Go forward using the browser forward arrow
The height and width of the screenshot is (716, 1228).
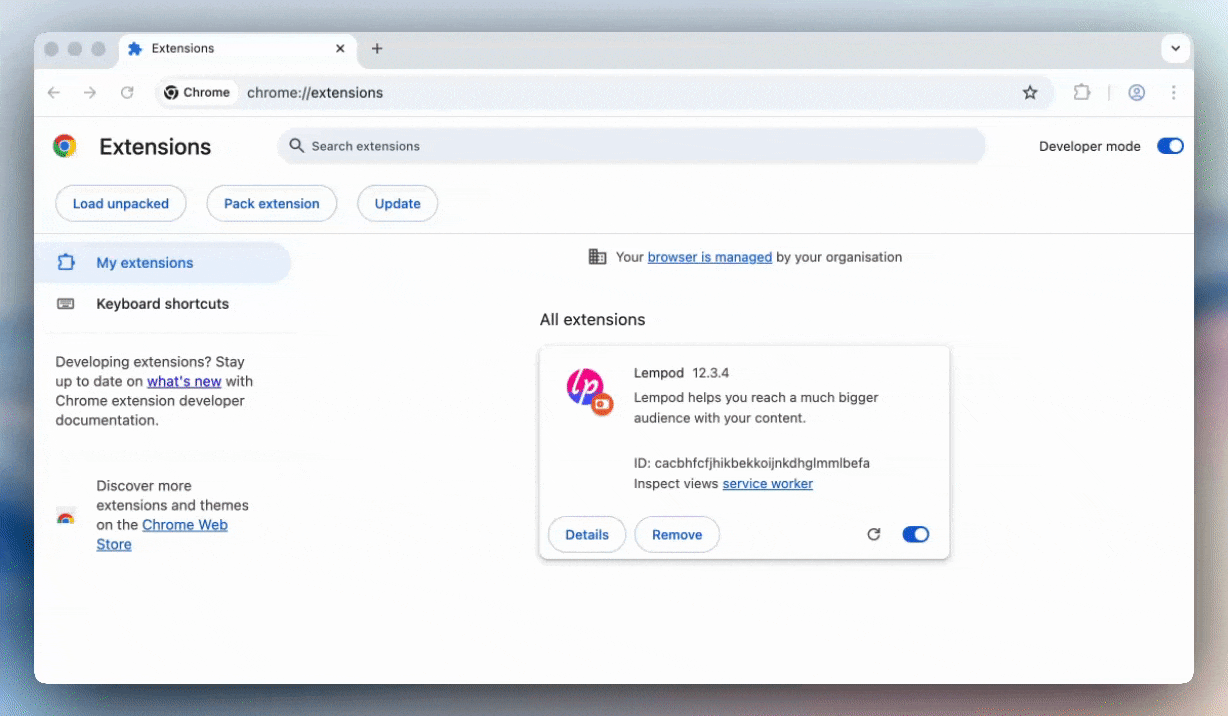[90, 92]
